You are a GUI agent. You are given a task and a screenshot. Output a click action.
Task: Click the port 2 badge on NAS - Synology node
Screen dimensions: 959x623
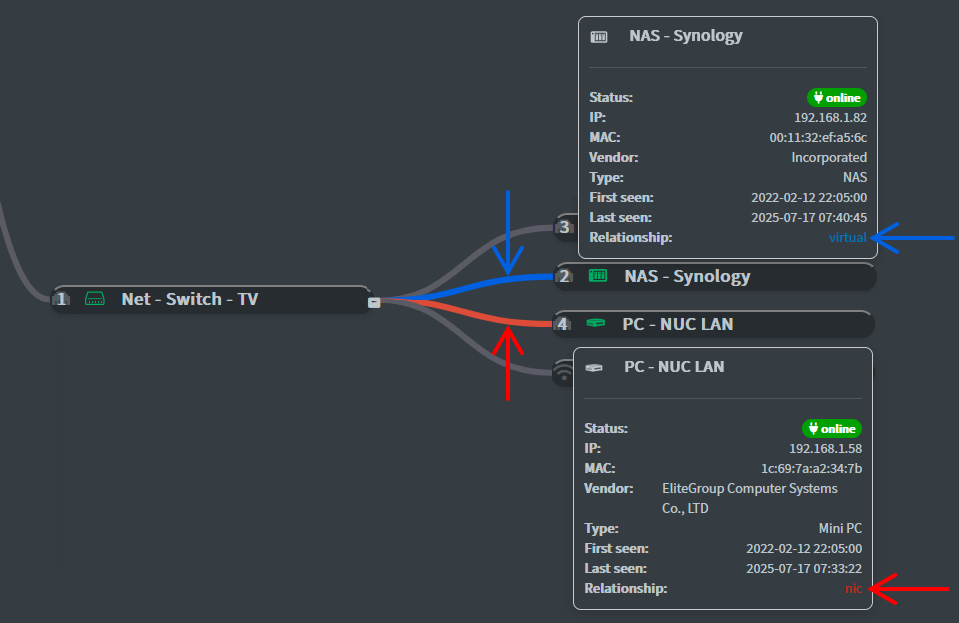[565, 276]
